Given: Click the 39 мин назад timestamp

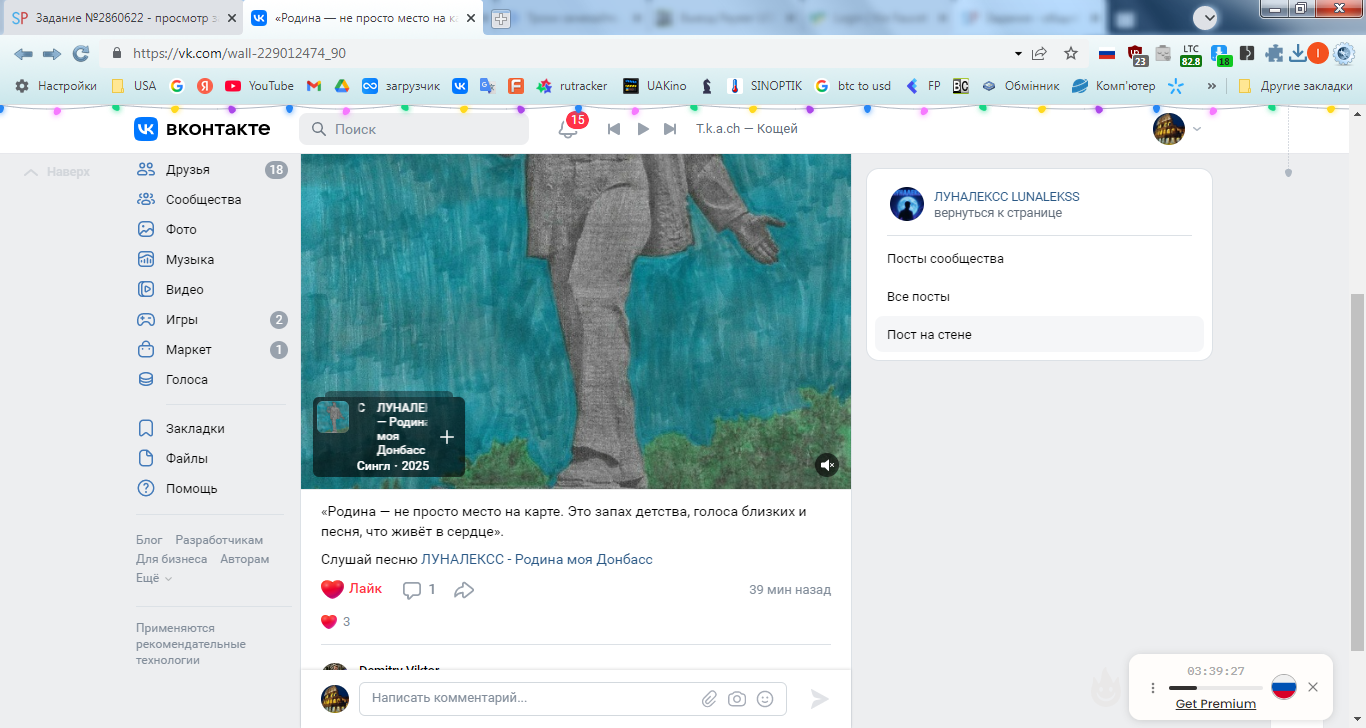Looking at the screenshot, I should tap(790, 590).
